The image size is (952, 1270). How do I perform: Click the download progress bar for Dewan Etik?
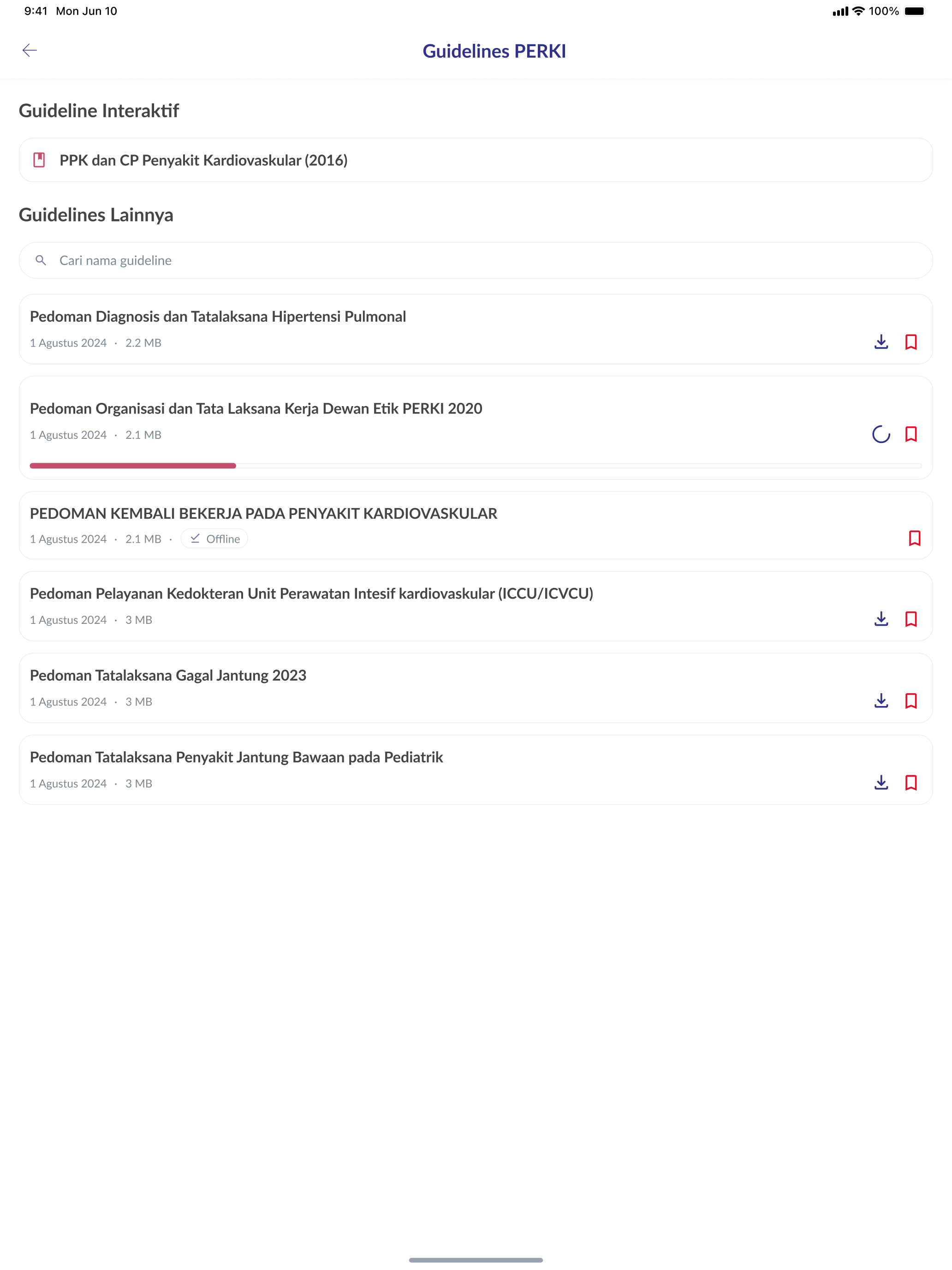click(476, 466)
